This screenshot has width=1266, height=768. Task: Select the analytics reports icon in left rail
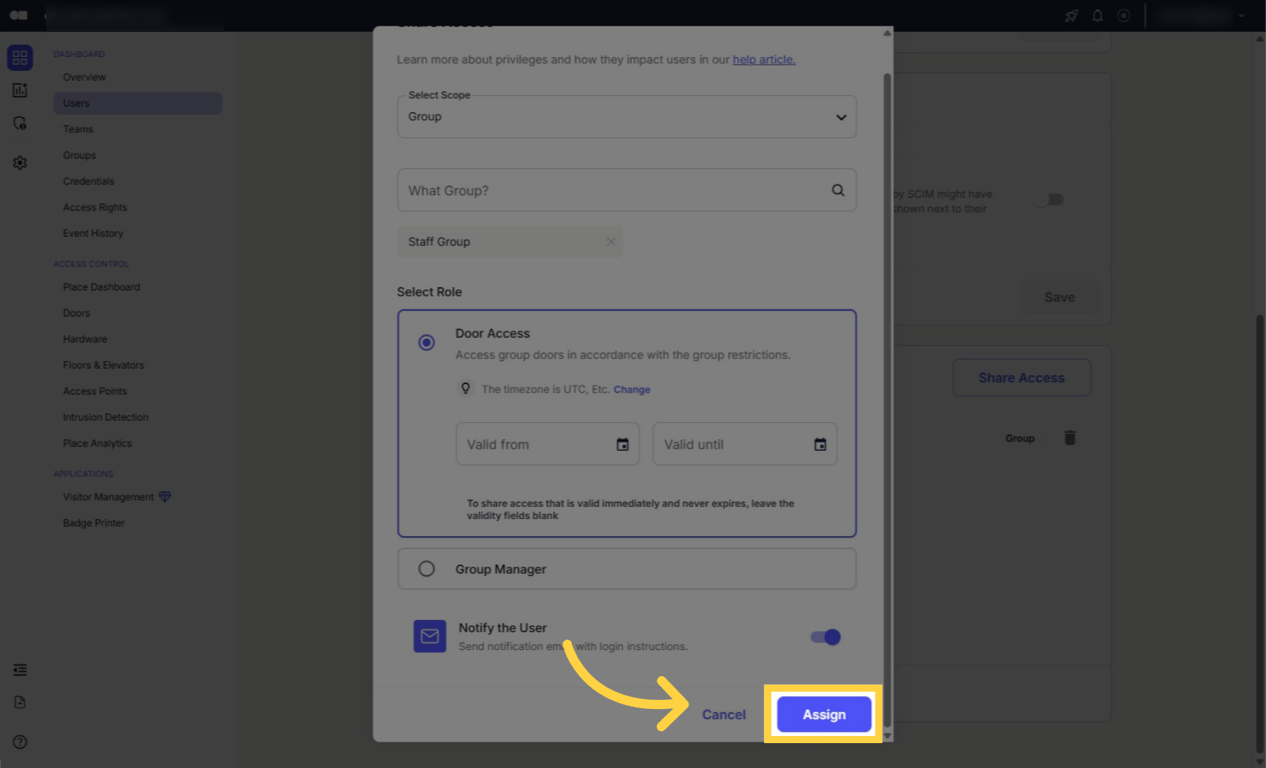(20, 90)
